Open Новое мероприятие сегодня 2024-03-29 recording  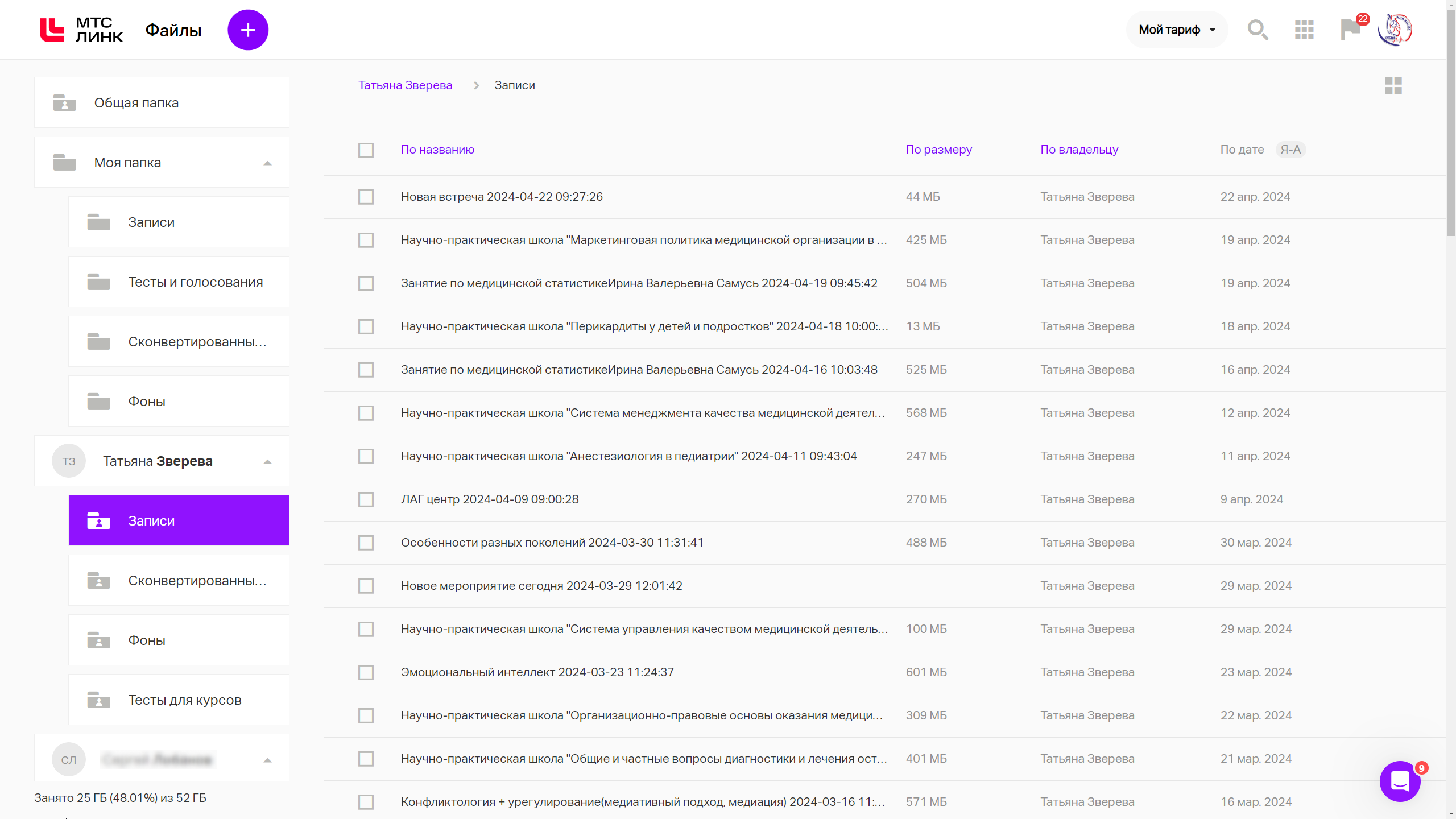[541, 586]
